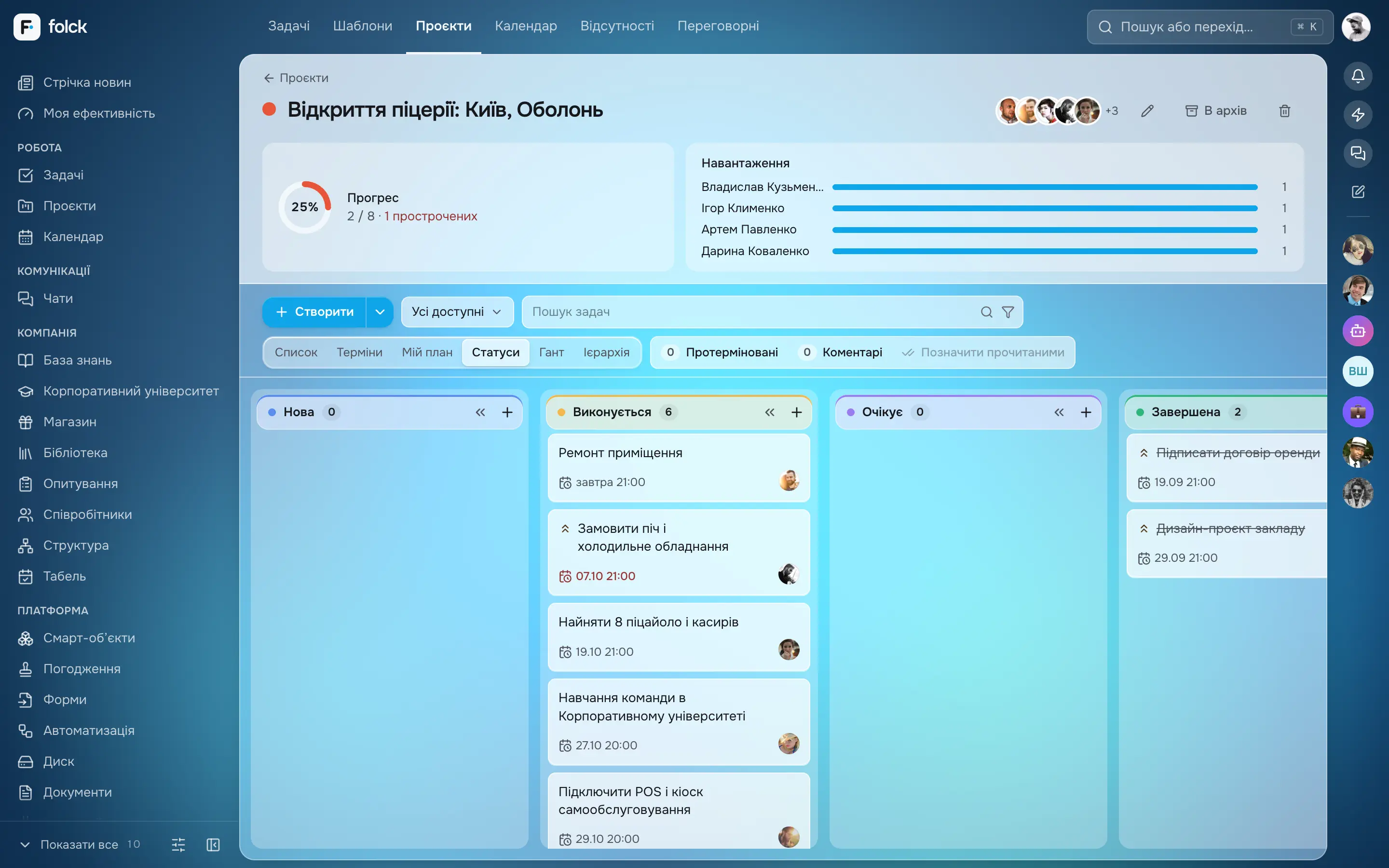Screen dimensions: 1389x868
Task: Click the magnifier icon in task search
Action: pos(986,312)
